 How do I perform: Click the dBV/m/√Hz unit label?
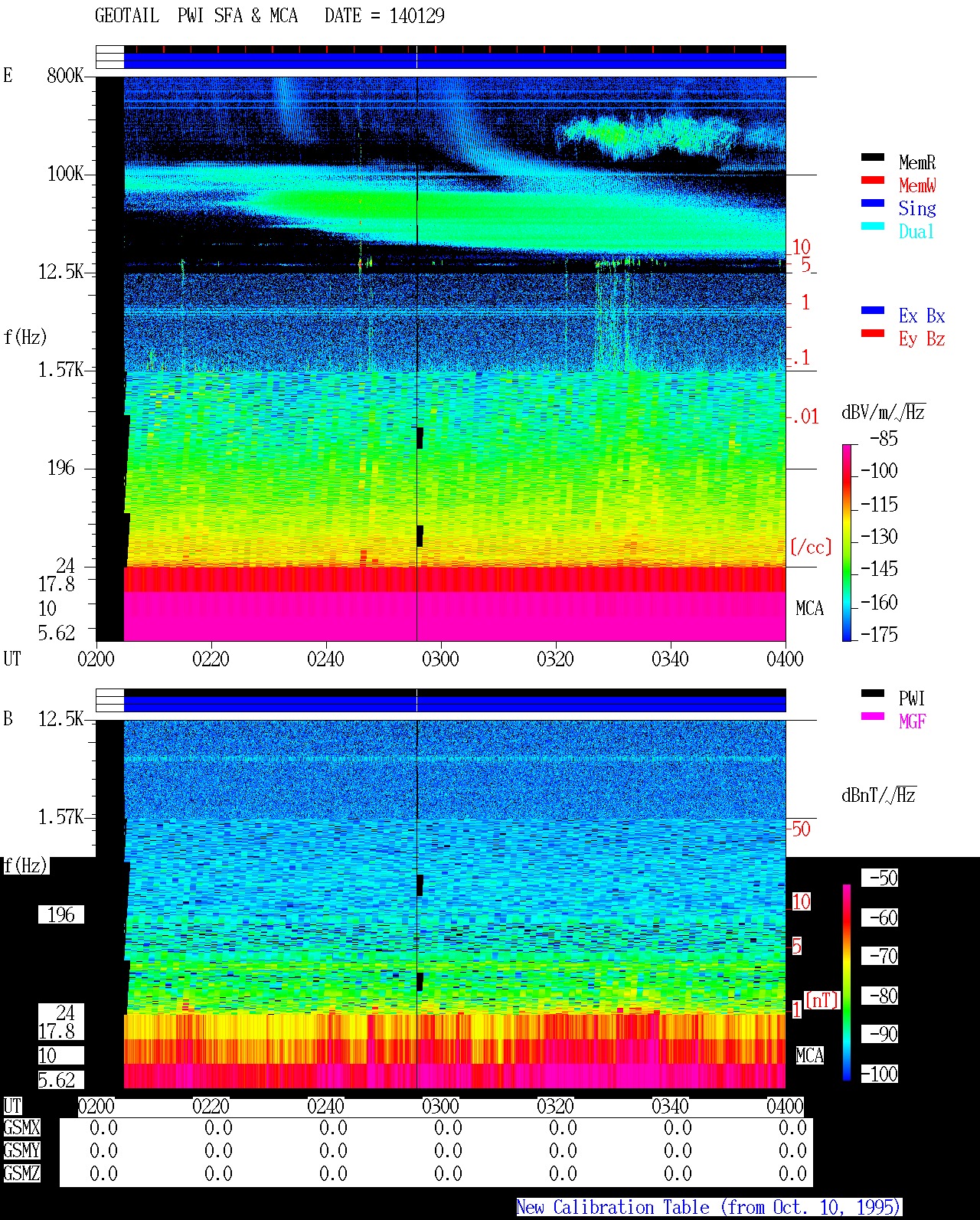coord(883,412)
